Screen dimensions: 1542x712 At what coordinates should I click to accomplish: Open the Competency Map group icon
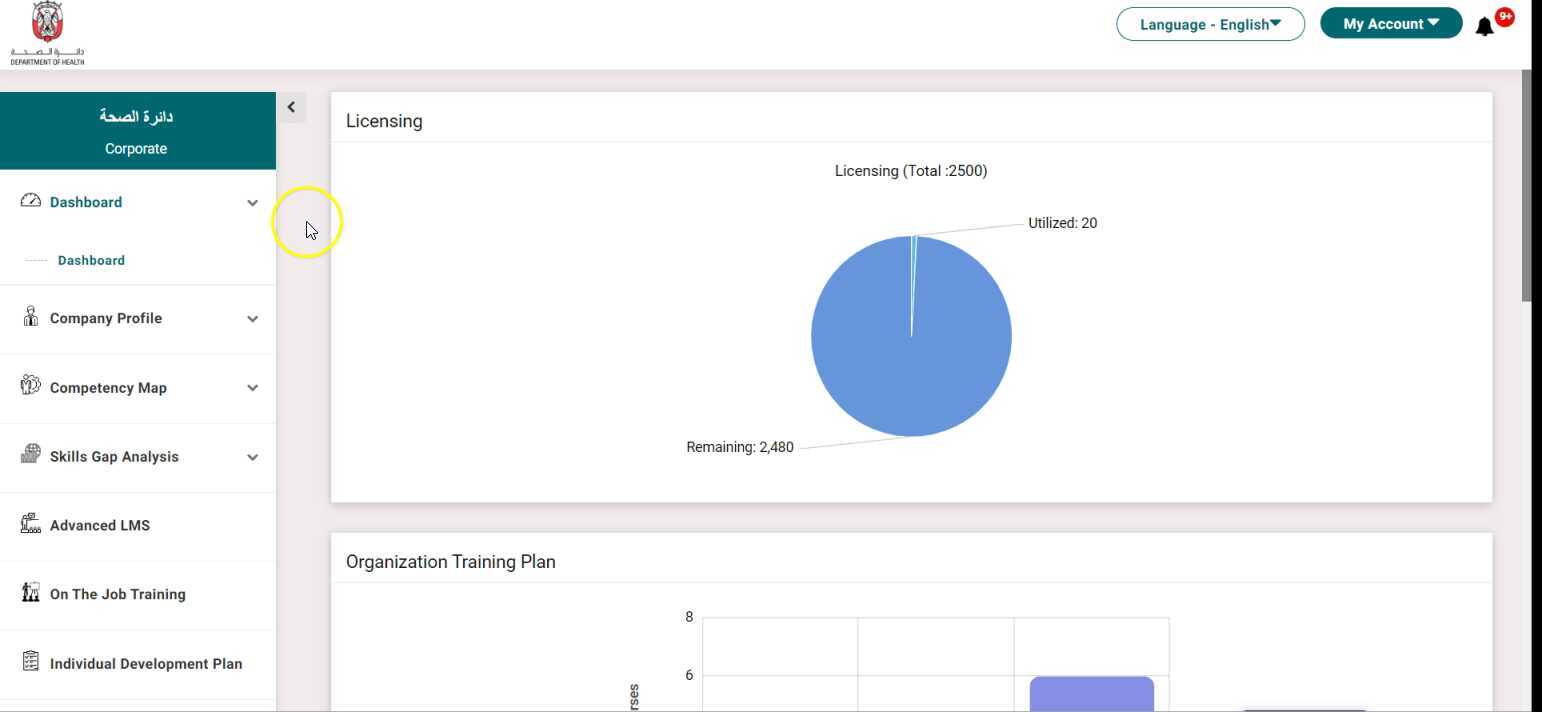[x=31, y=387]
